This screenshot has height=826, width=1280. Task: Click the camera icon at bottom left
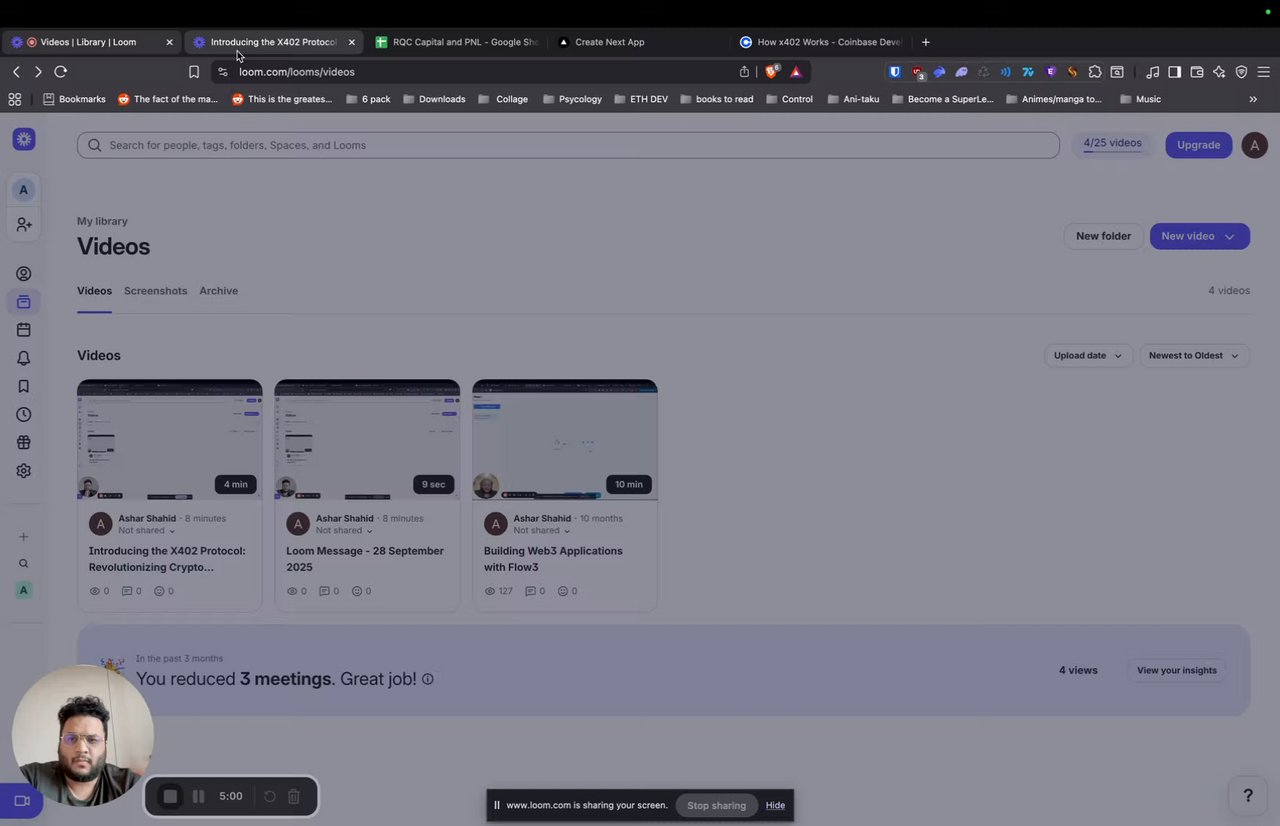tap(22, 801)
